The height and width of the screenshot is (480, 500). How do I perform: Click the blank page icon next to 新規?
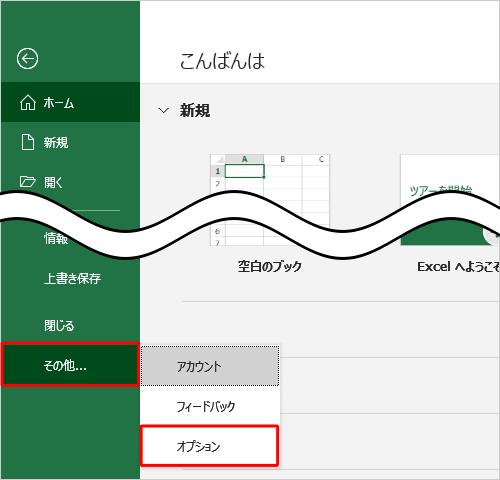tap(28, 142)
